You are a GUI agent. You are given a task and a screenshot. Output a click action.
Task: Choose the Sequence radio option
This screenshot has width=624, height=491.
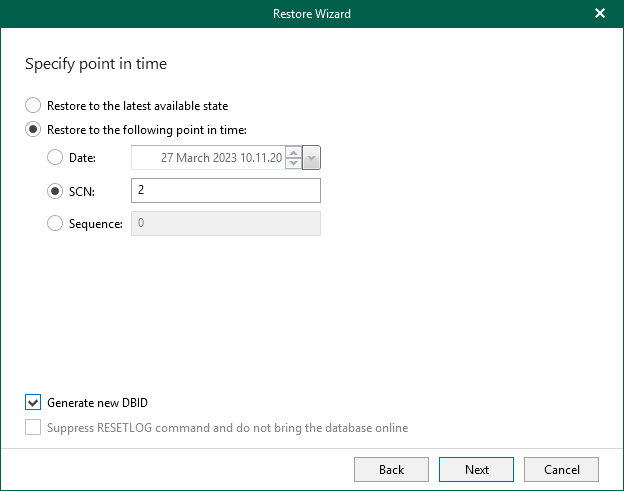(x=56, y=224)
